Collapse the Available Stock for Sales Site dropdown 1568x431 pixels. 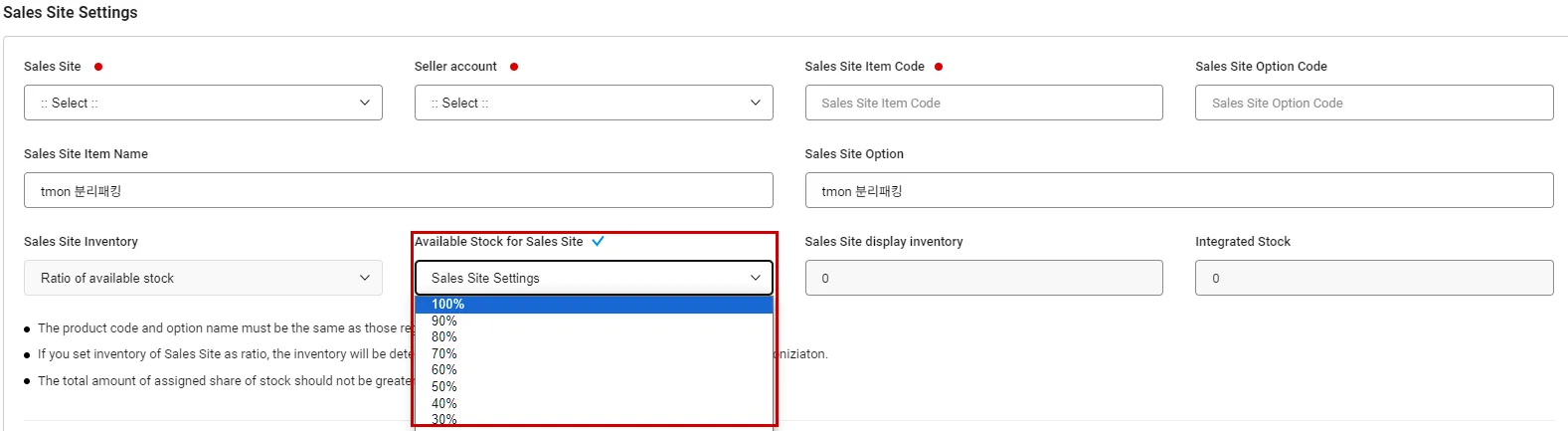[x=593, y=278]
